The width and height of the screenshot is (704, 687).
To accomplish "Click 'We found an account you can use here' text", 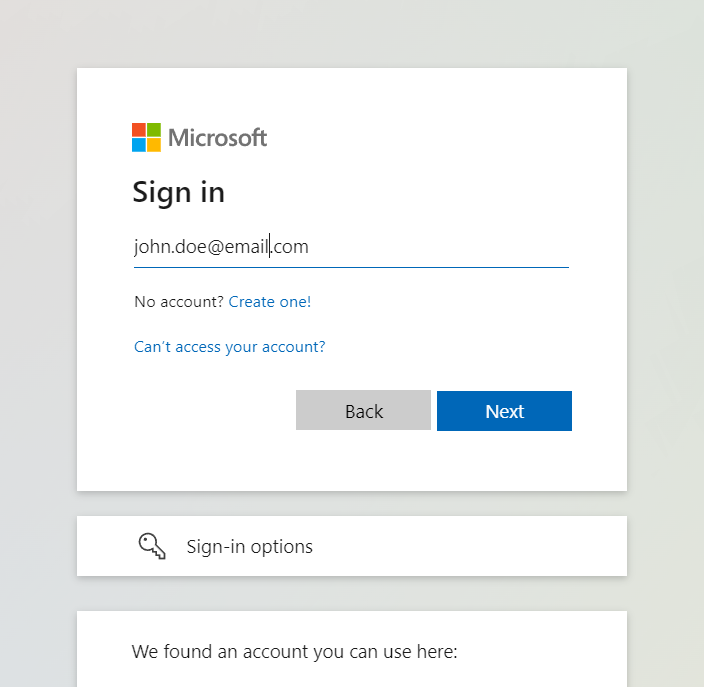I will pos(295,652).
